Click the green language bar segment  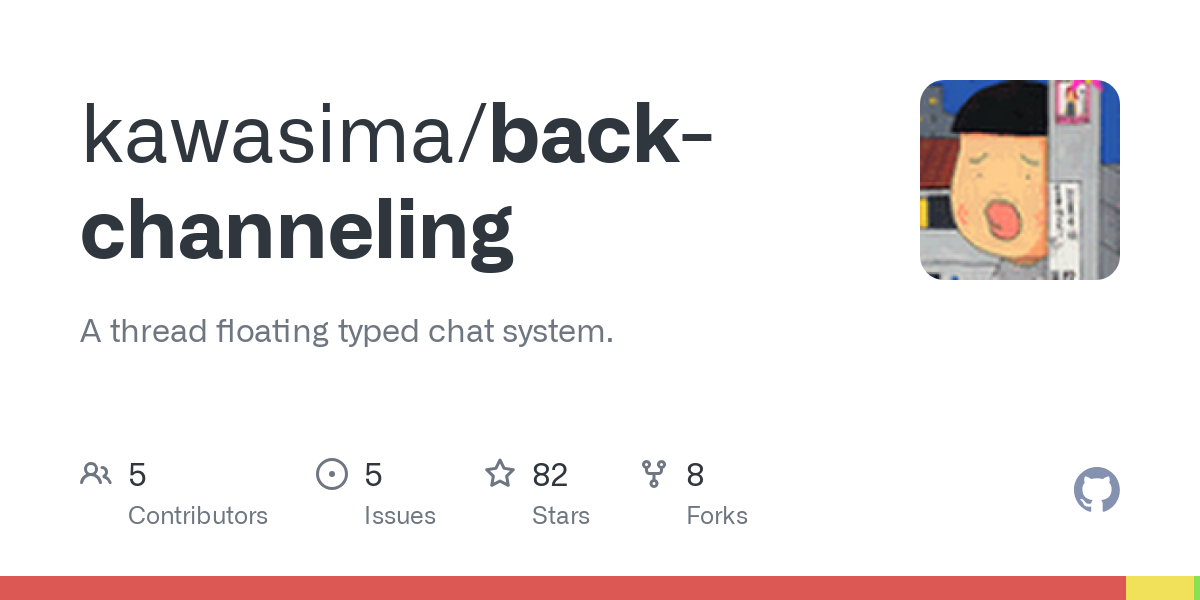pos(1196,588)
